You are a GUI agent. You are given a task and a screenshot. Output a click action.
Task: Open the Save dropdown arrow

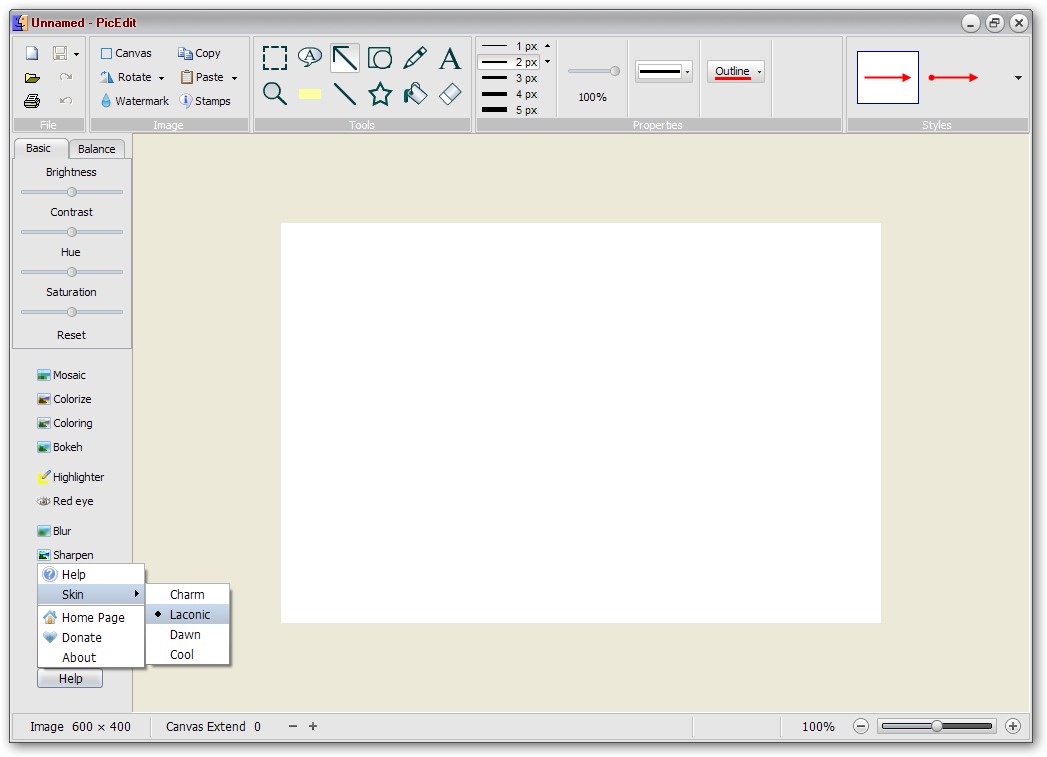(x=77, y=54)
